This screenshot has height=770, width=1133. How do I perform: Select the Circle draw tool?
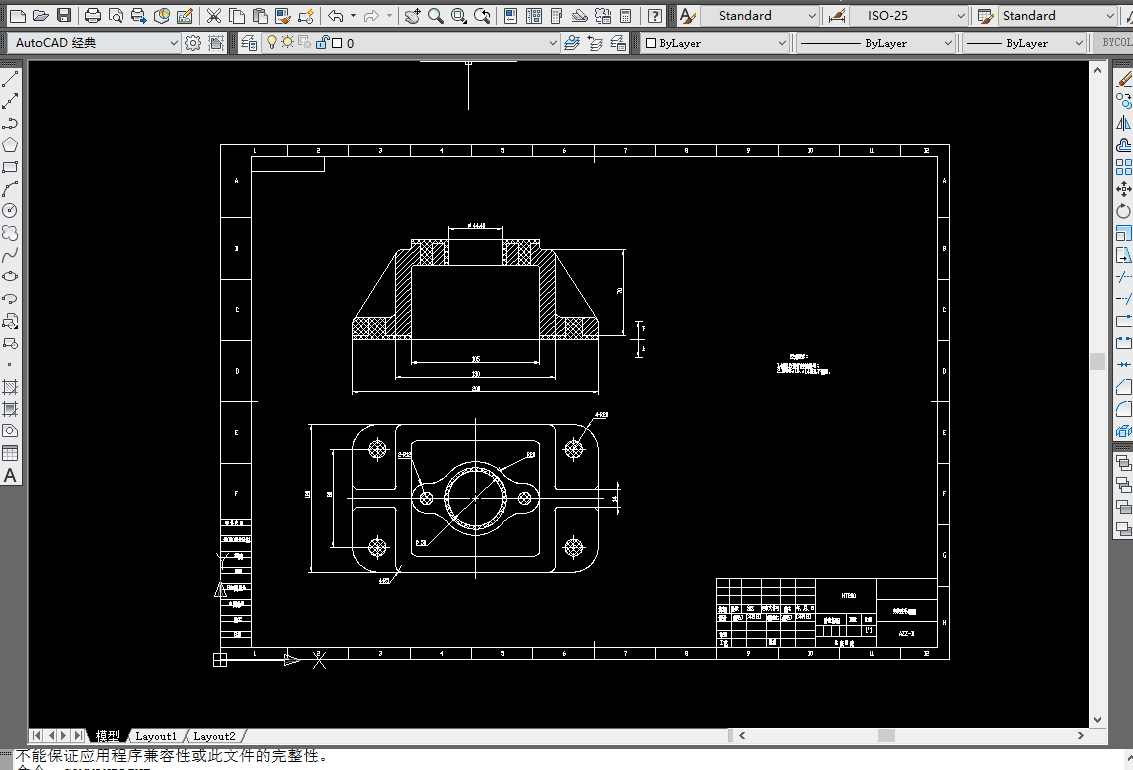coord(10,210)
